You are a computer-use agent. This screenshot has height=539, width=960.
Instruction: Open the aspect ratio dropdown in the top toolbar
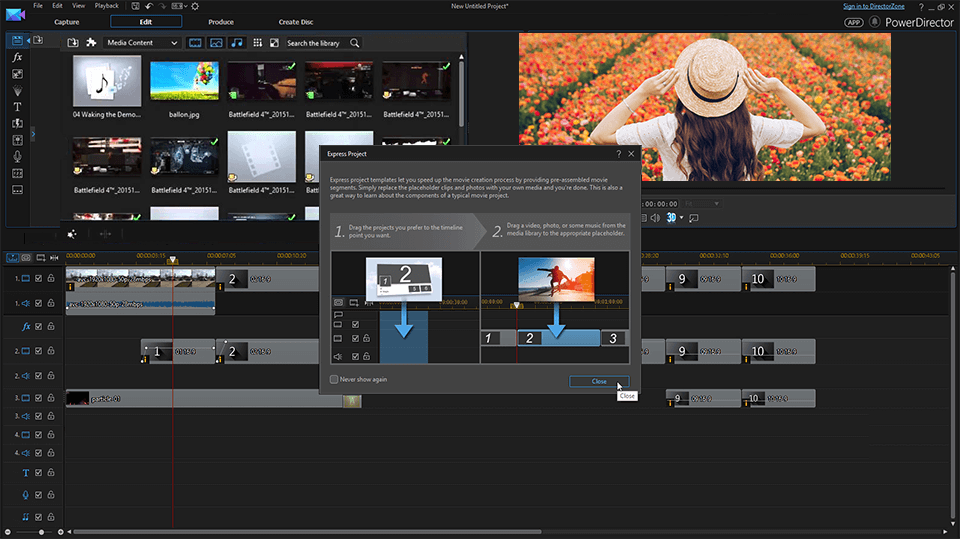click(179, 6)
